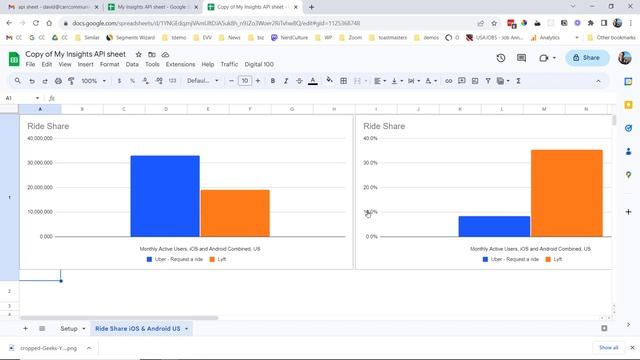This screenshot has height=360, width=640.
Task: Click the Share button
Action: coord(587,58)
